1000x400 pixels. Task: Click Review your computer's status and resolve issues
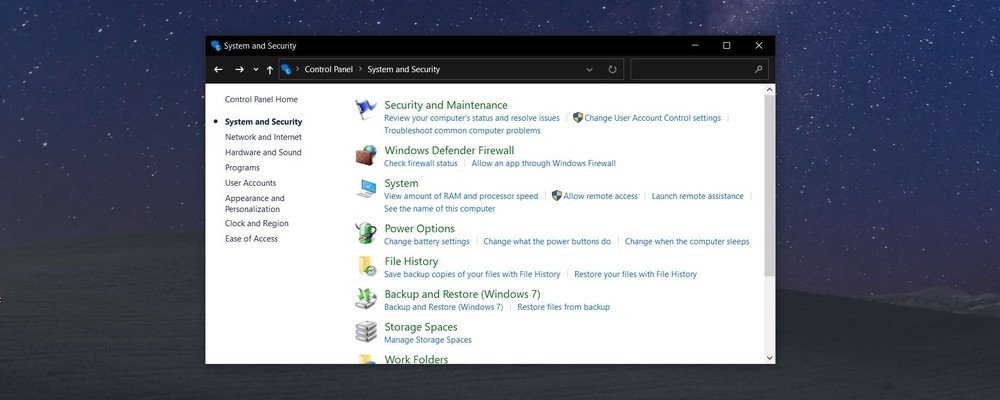click(x=472, y=118)
